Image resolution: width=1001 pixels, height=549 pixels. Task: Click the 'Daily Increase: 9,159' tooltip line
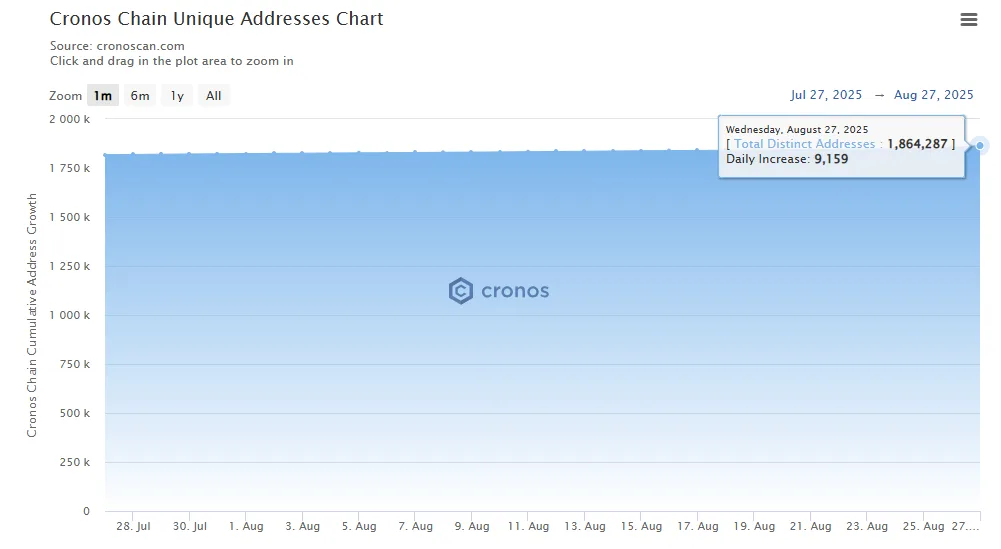point(787,159)
